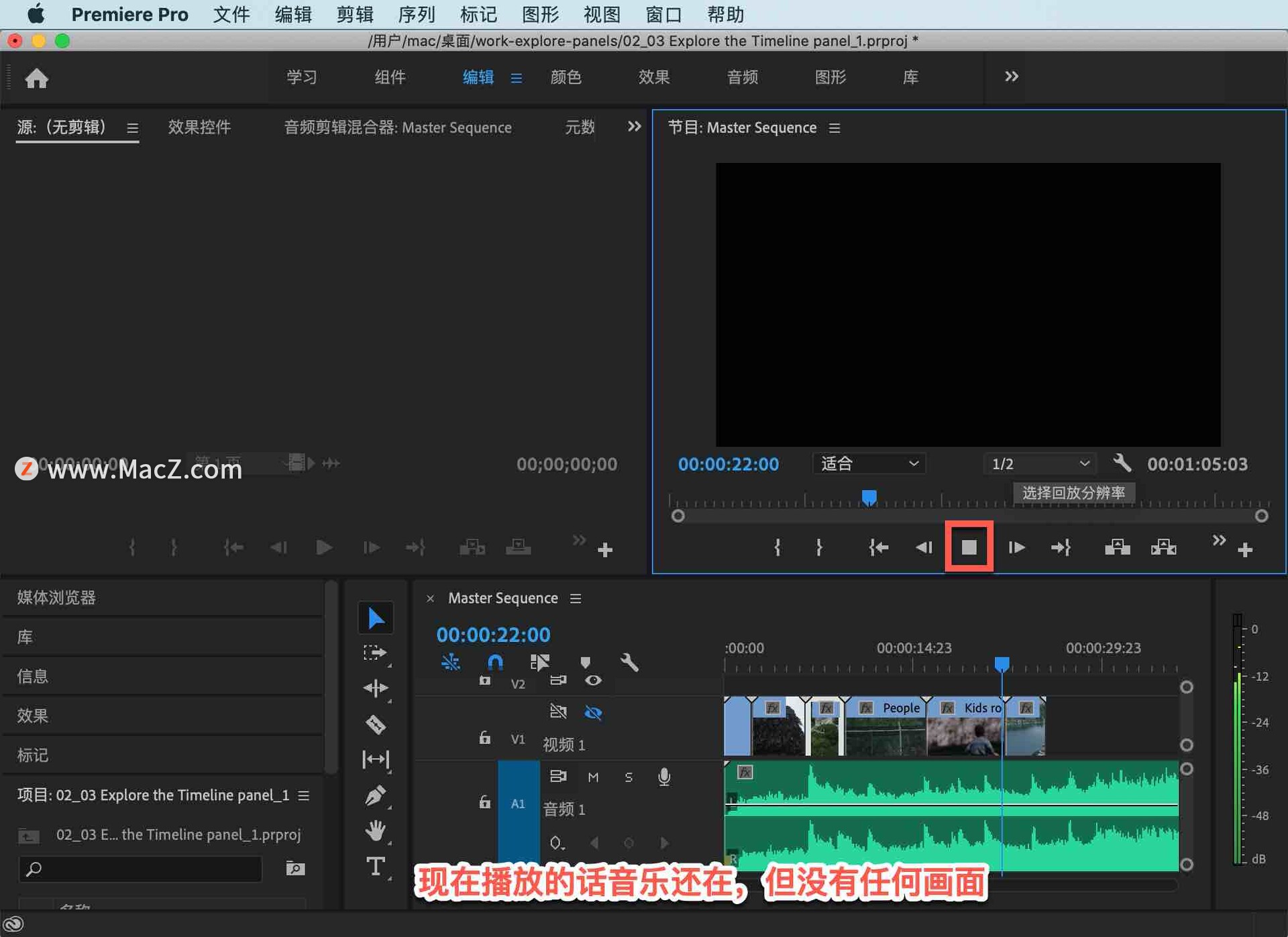Go to Out point in Program Monitor
The height and width of the screenshot is (937, 1288).
click(x=1061, y=547)
